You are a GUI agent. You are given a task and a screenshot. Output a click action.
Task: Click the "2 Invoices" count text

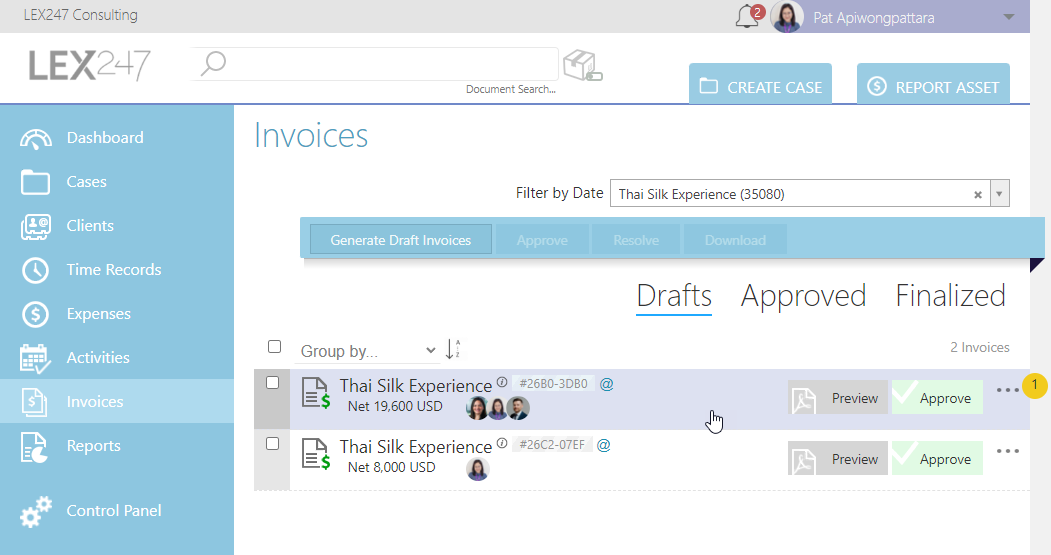[979, 347]
